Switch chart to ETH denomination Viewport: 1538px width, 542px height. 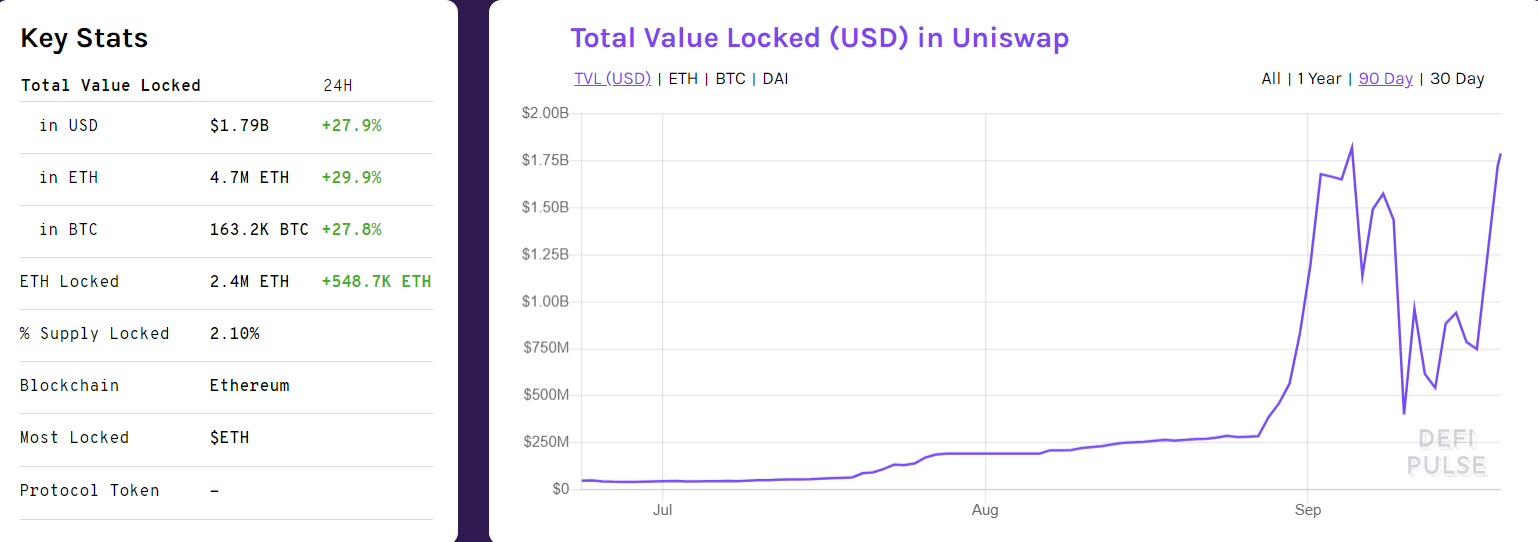coord(683,78)
